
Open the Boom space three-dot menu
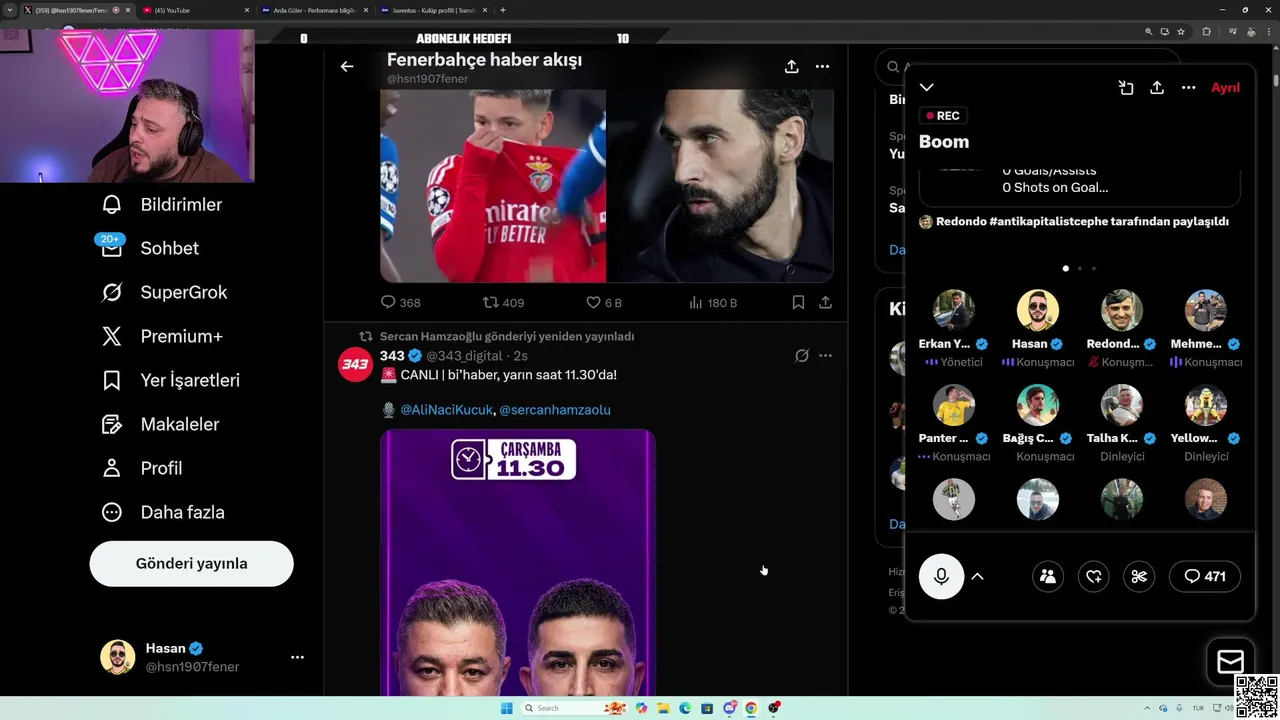click(1188, 88)
